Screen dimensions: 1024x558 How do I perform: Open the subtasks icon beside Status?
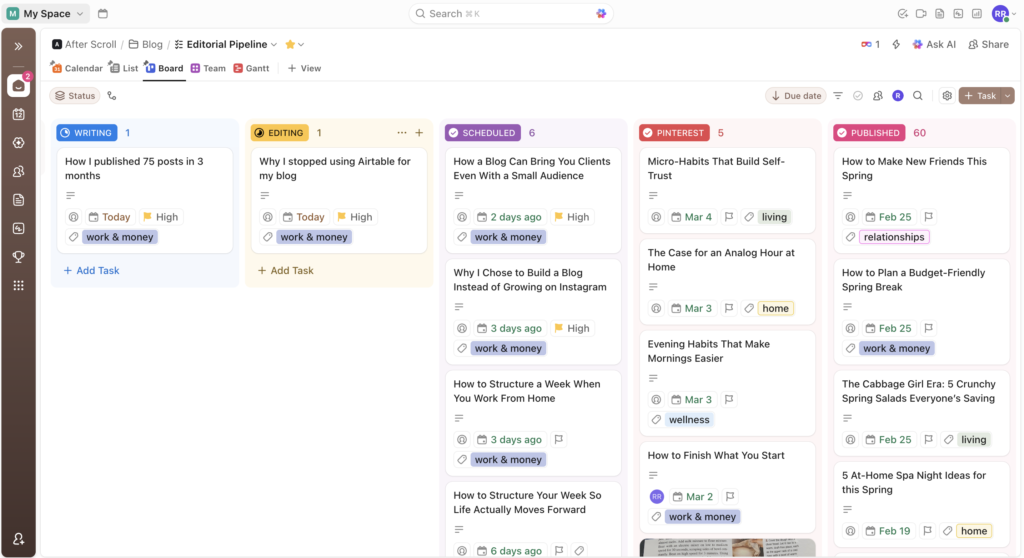(111, 96)
